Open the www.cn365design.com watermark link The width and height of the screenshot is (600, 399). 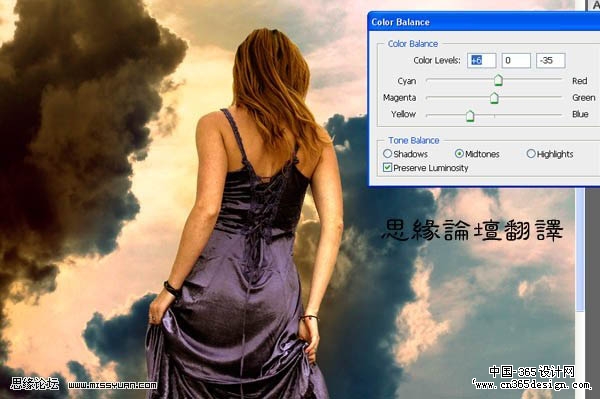coord(533,385)
